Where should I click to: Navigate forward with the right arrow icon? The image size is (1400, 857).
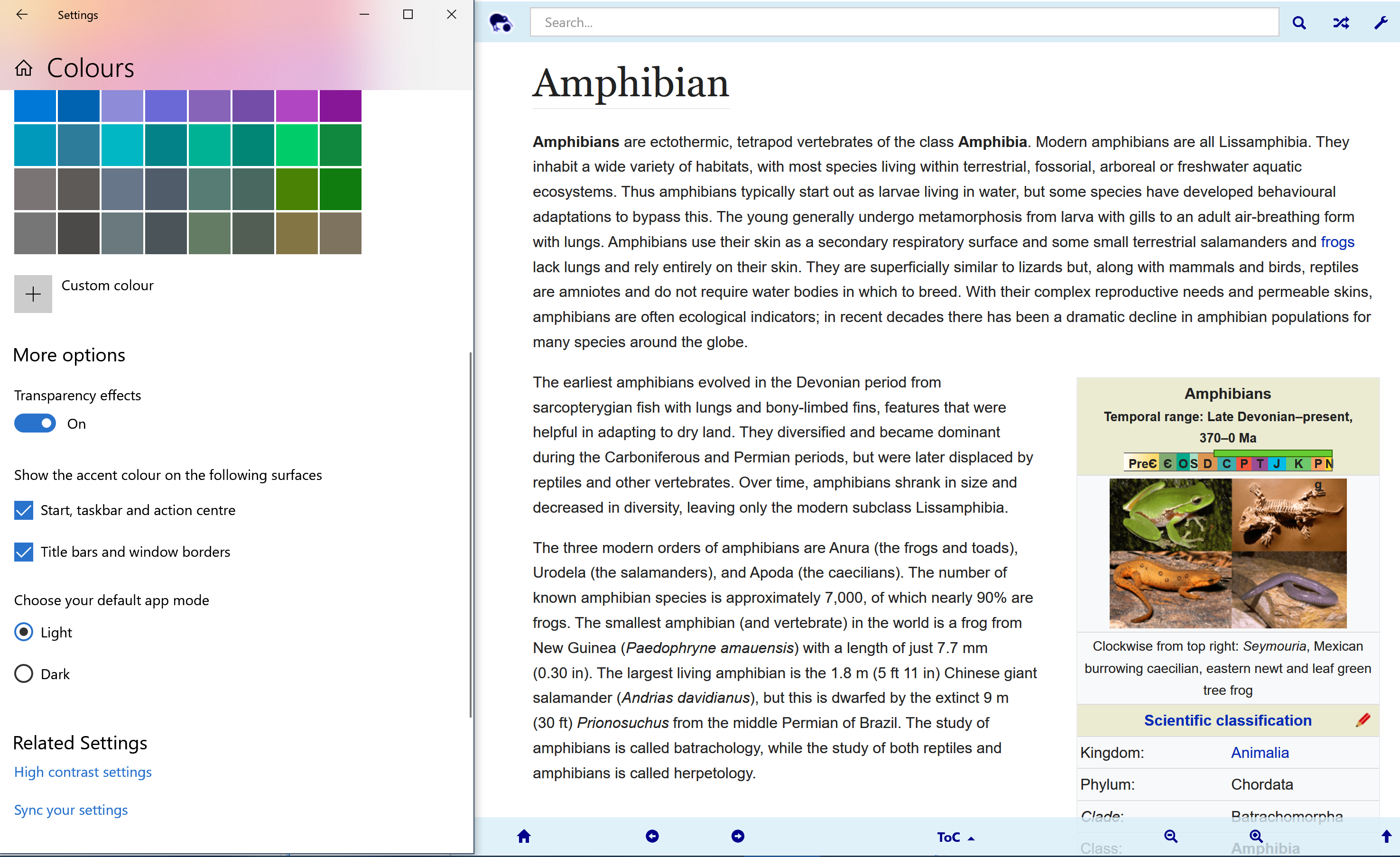click(738, 836)
